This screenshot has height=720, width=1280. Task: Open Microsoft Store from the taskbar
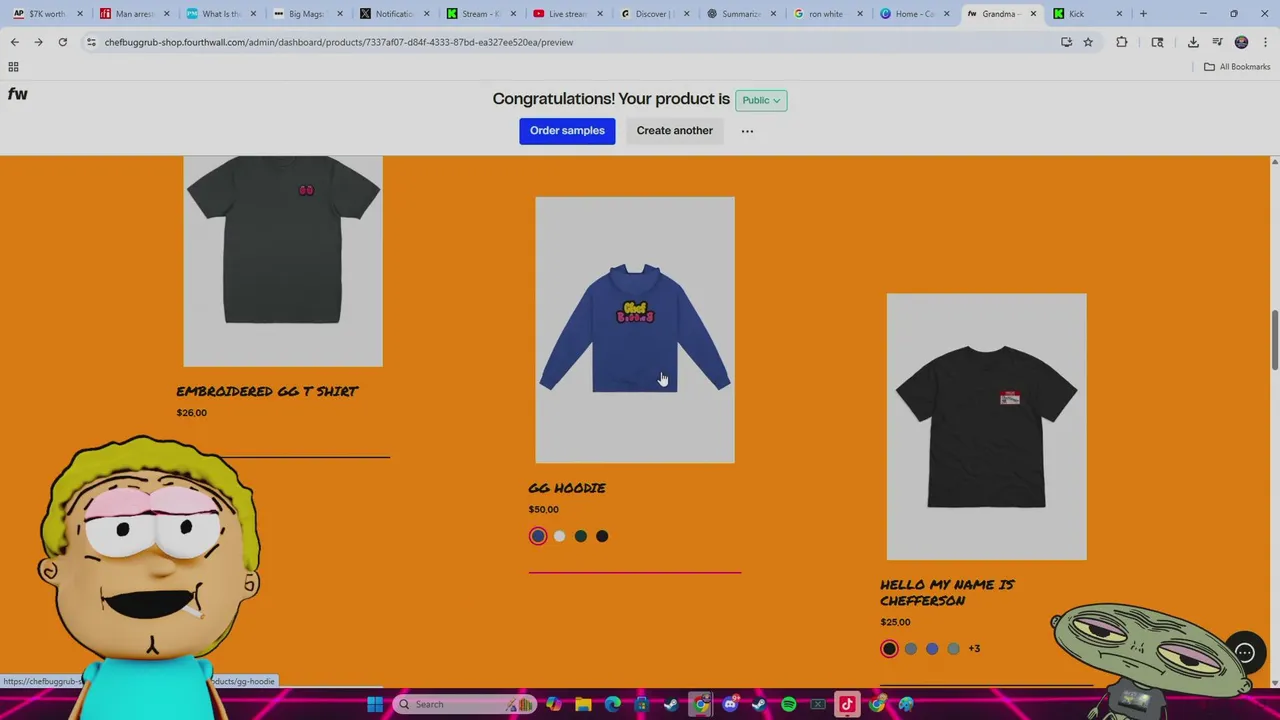[641, 704]
